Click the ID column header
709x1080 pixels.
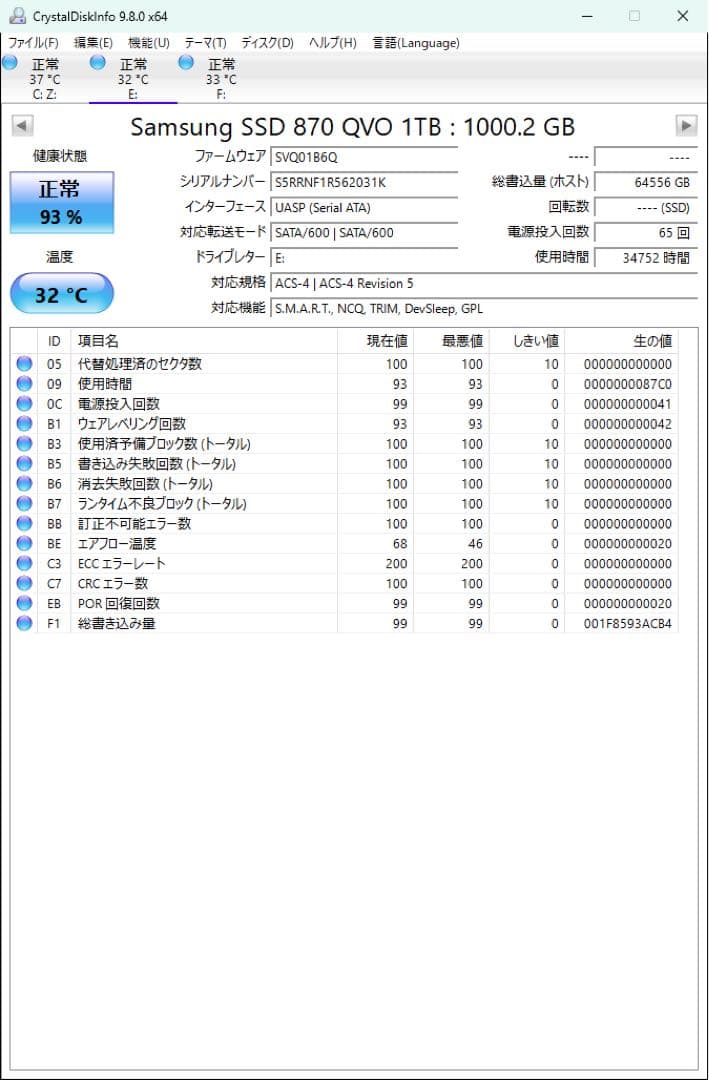click(x=54, y=341)
